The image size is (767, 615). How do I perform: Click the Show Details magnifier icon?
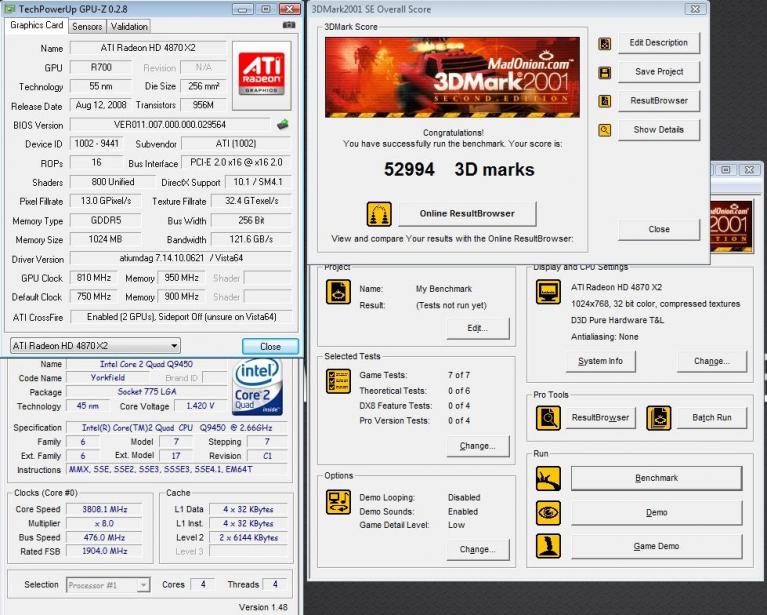click(605, 130)
